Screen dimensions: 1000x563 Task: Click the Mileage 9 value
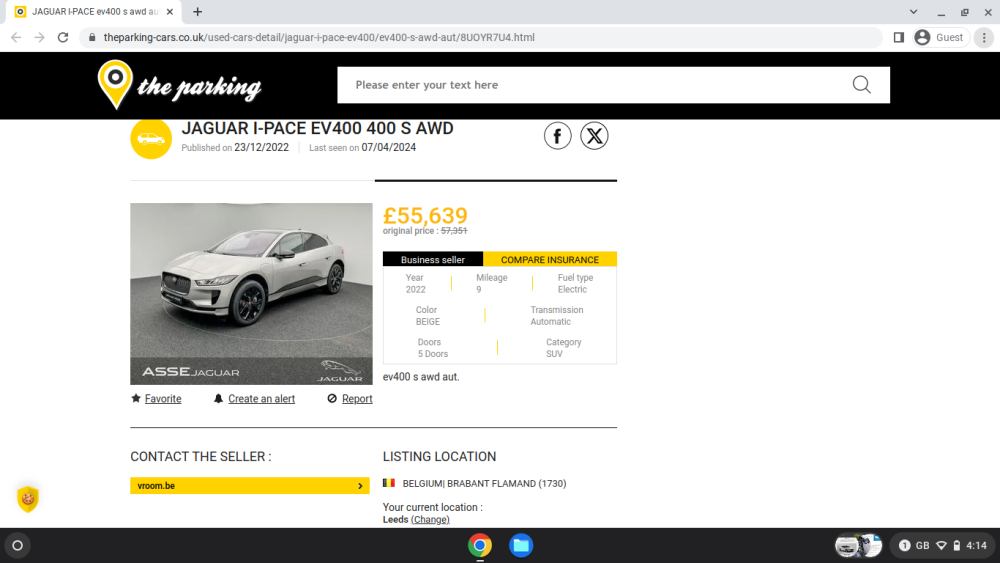click(x=479, y=289)
